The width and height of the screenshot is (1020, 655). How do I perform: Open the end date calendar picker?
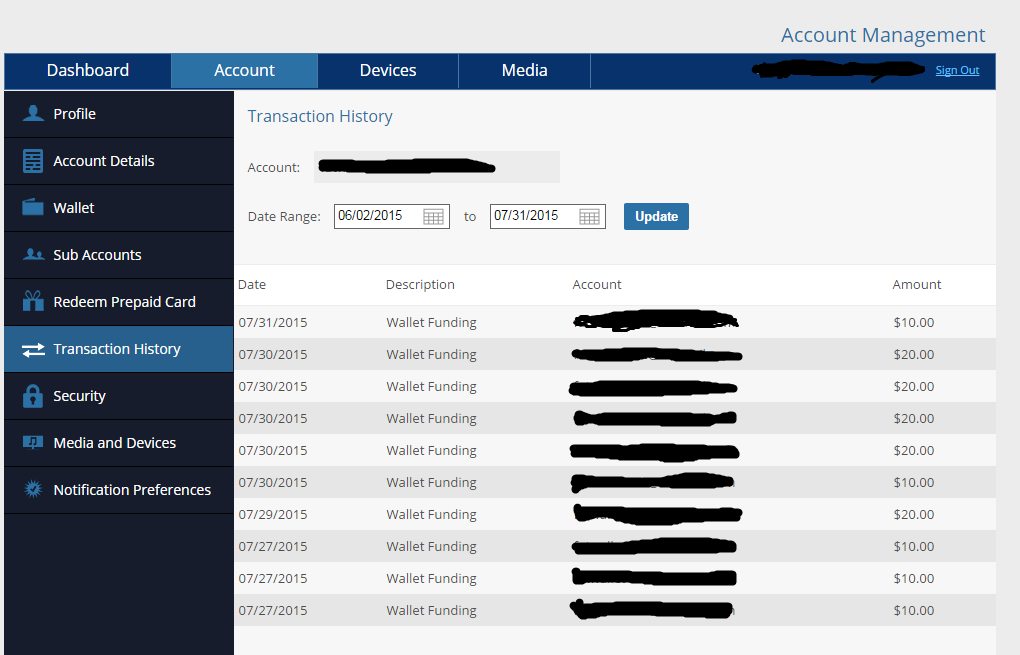589,217
